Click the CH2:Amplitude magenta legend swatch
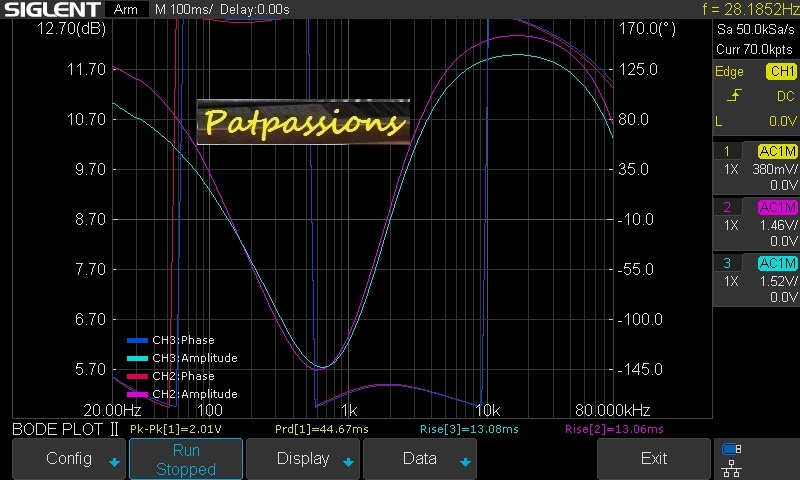 (137, 394)
